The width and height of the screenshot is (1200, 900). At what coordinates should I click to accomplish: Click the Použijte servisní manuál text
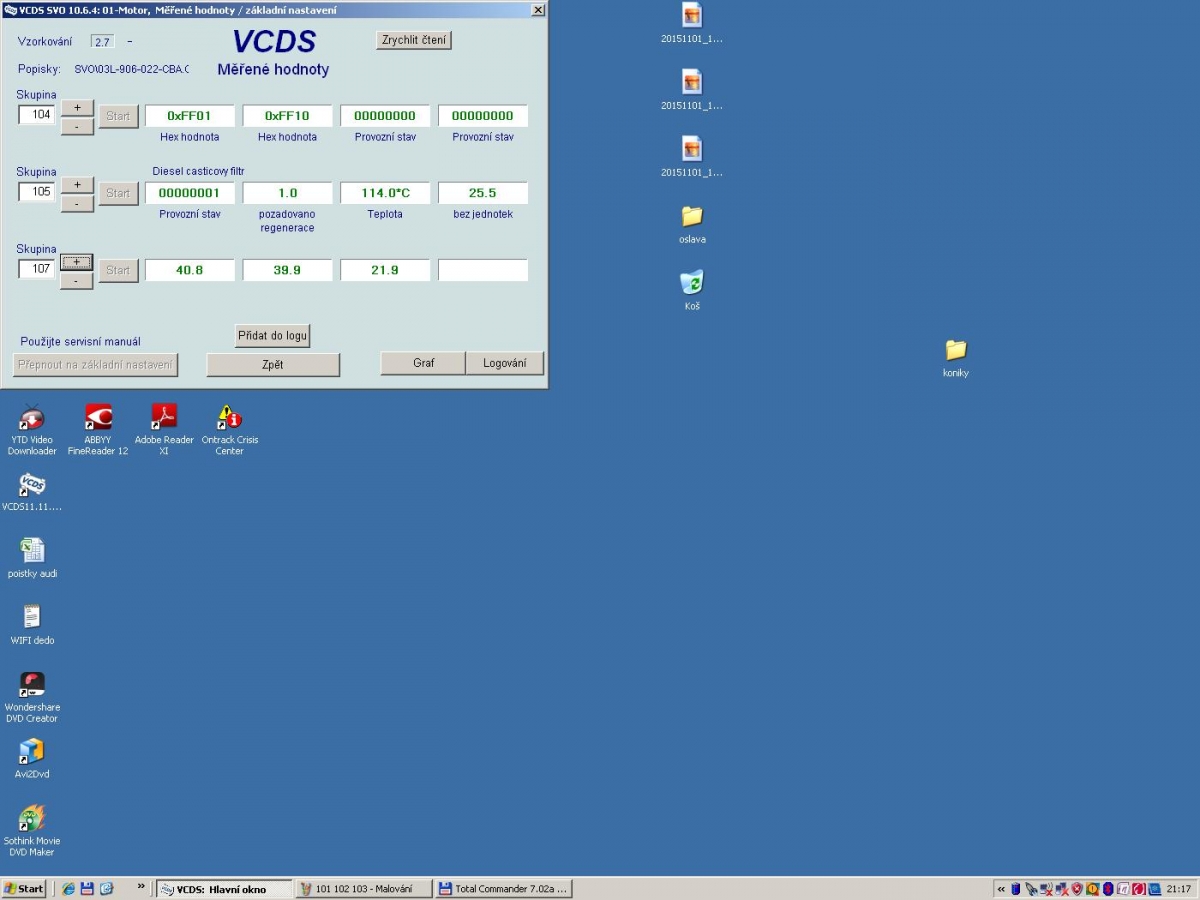tap(81, 342)
